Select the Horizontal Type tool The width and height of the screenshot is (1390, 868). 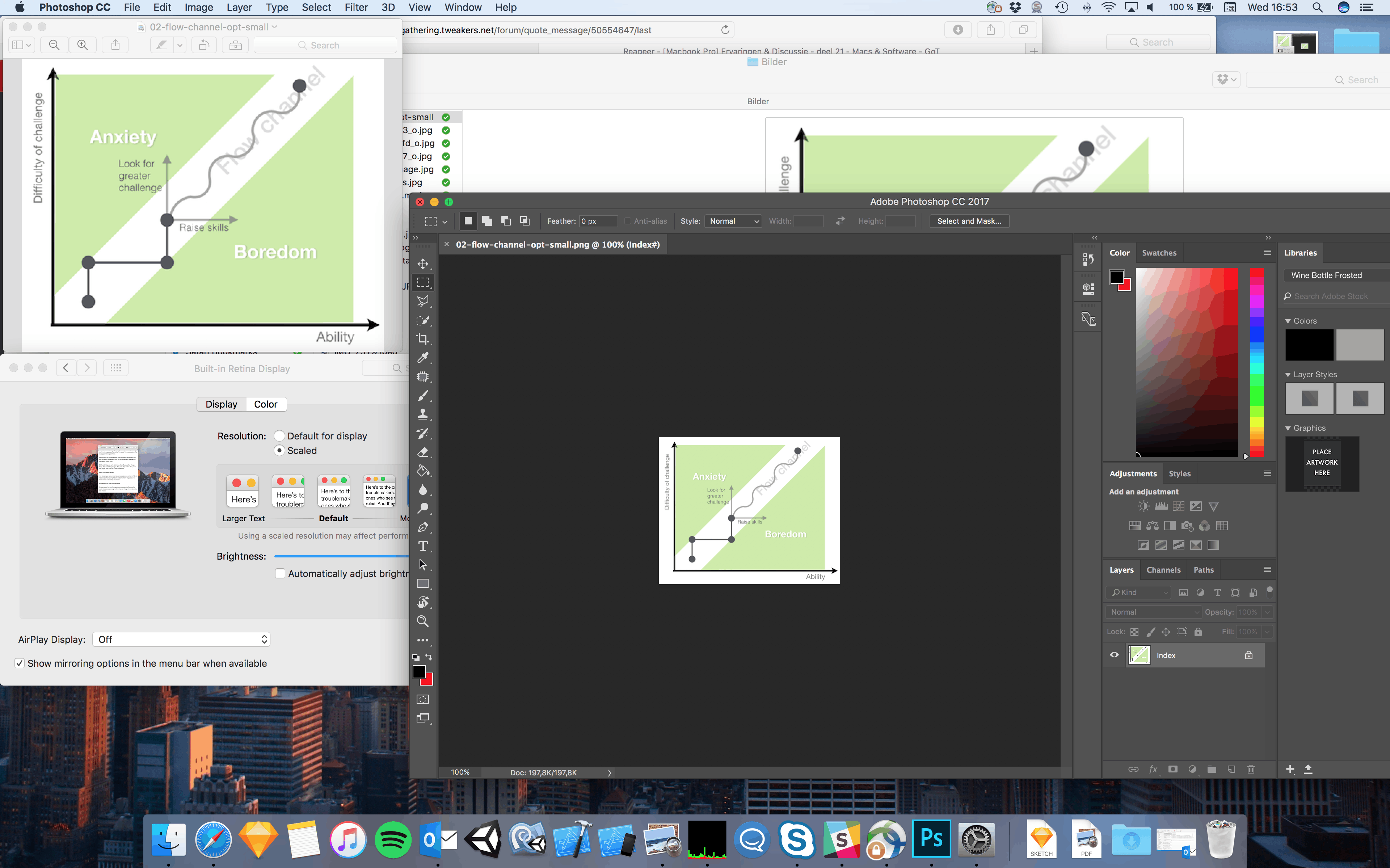[423, 546]
